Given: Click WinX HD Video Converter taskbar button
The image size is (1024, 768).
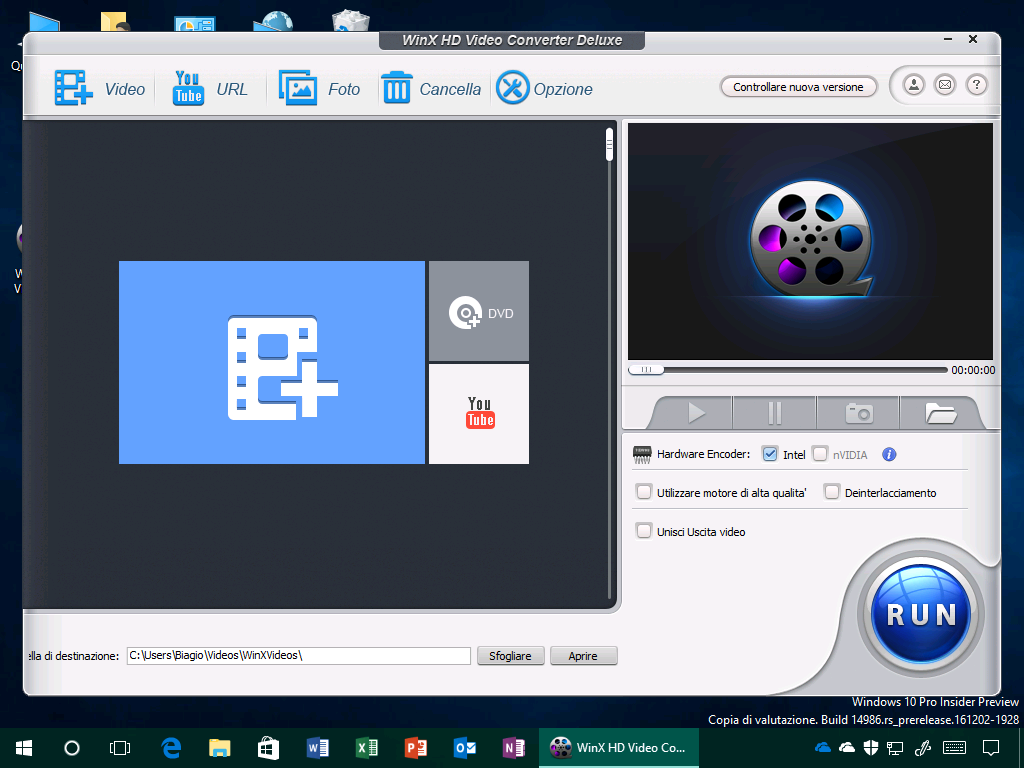Looking at the screenshot, I should 618,748.
